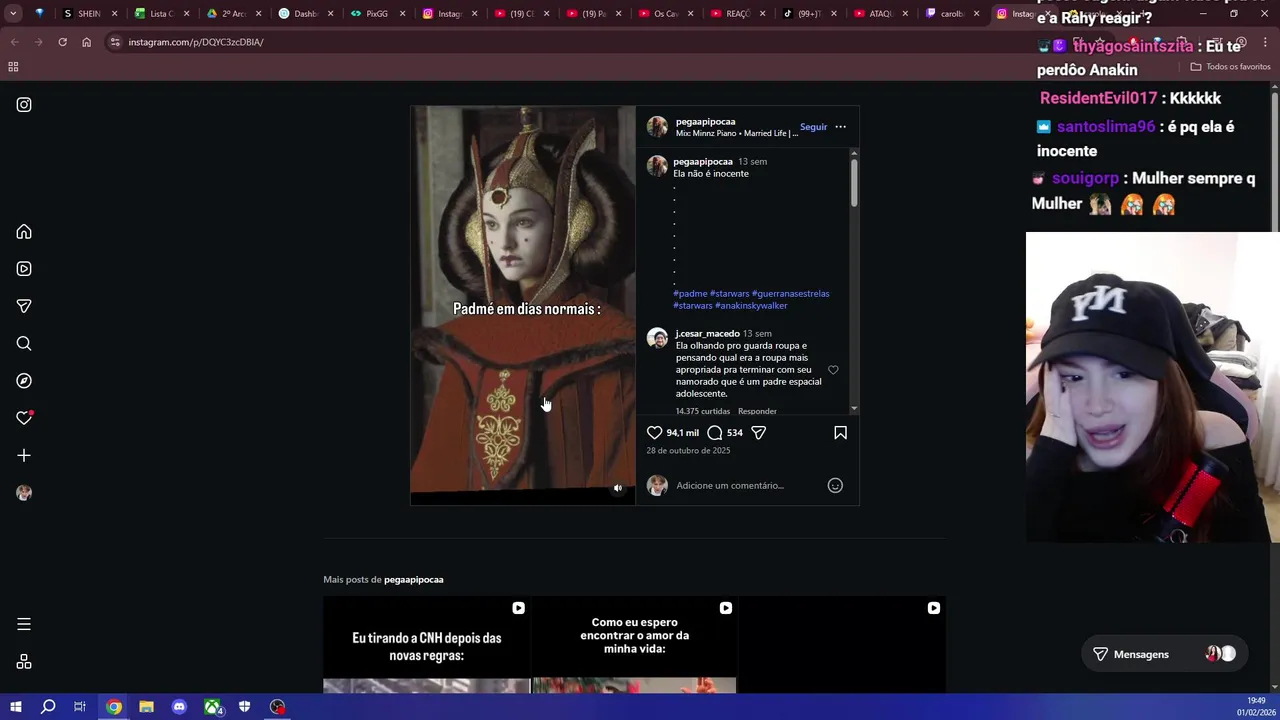Open post options three-dot menu

point(840,127)
